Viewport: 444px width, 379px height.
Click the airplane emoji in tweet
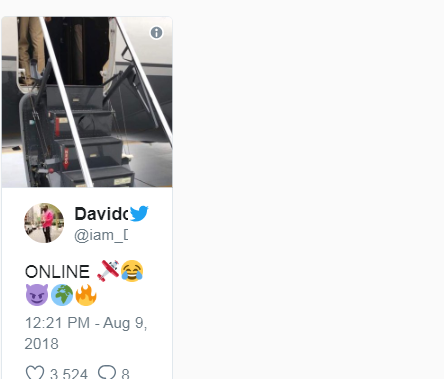[x=108, y=271]
